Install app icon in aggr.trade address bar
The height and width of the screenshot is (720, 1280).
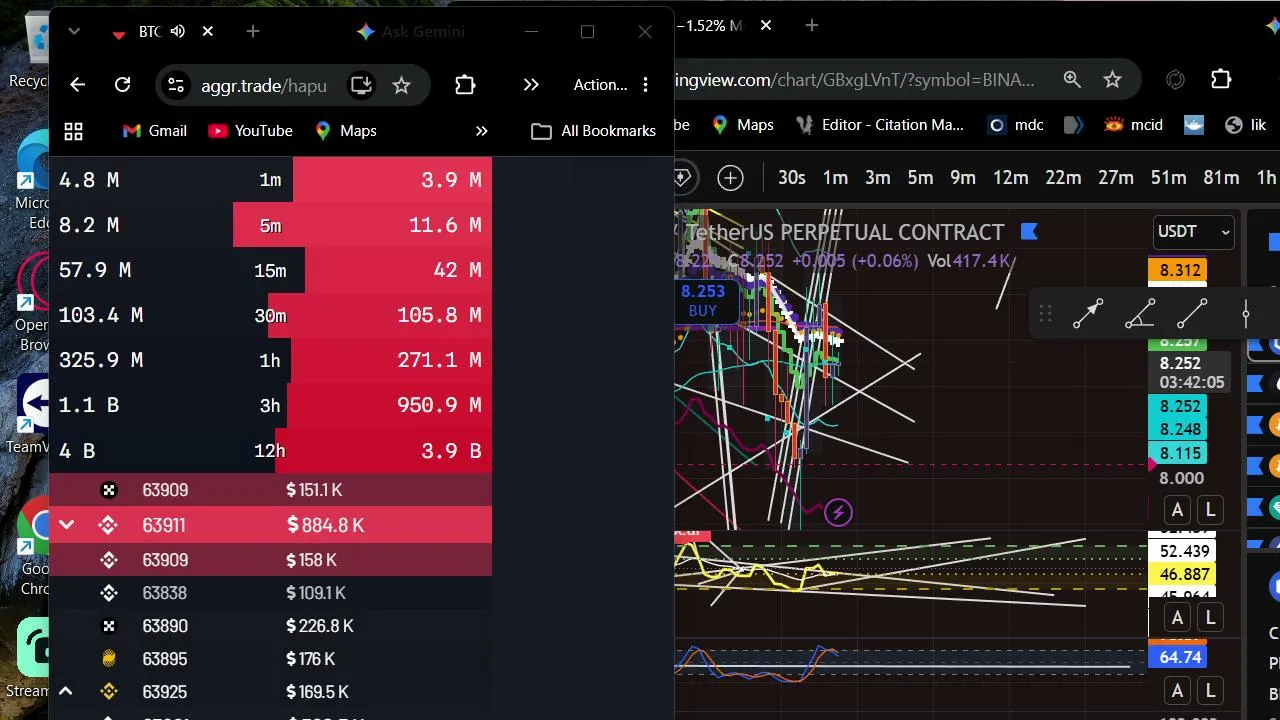pos(360,85)
